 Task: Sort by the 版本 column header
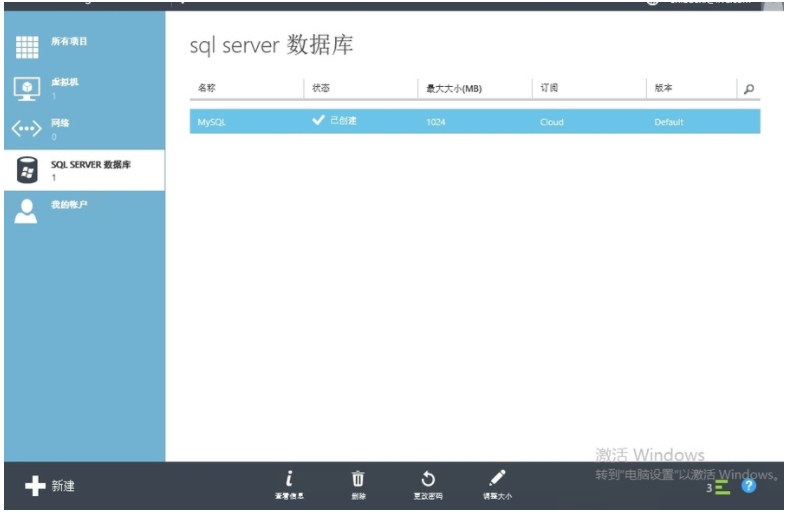tap(663, 88)
